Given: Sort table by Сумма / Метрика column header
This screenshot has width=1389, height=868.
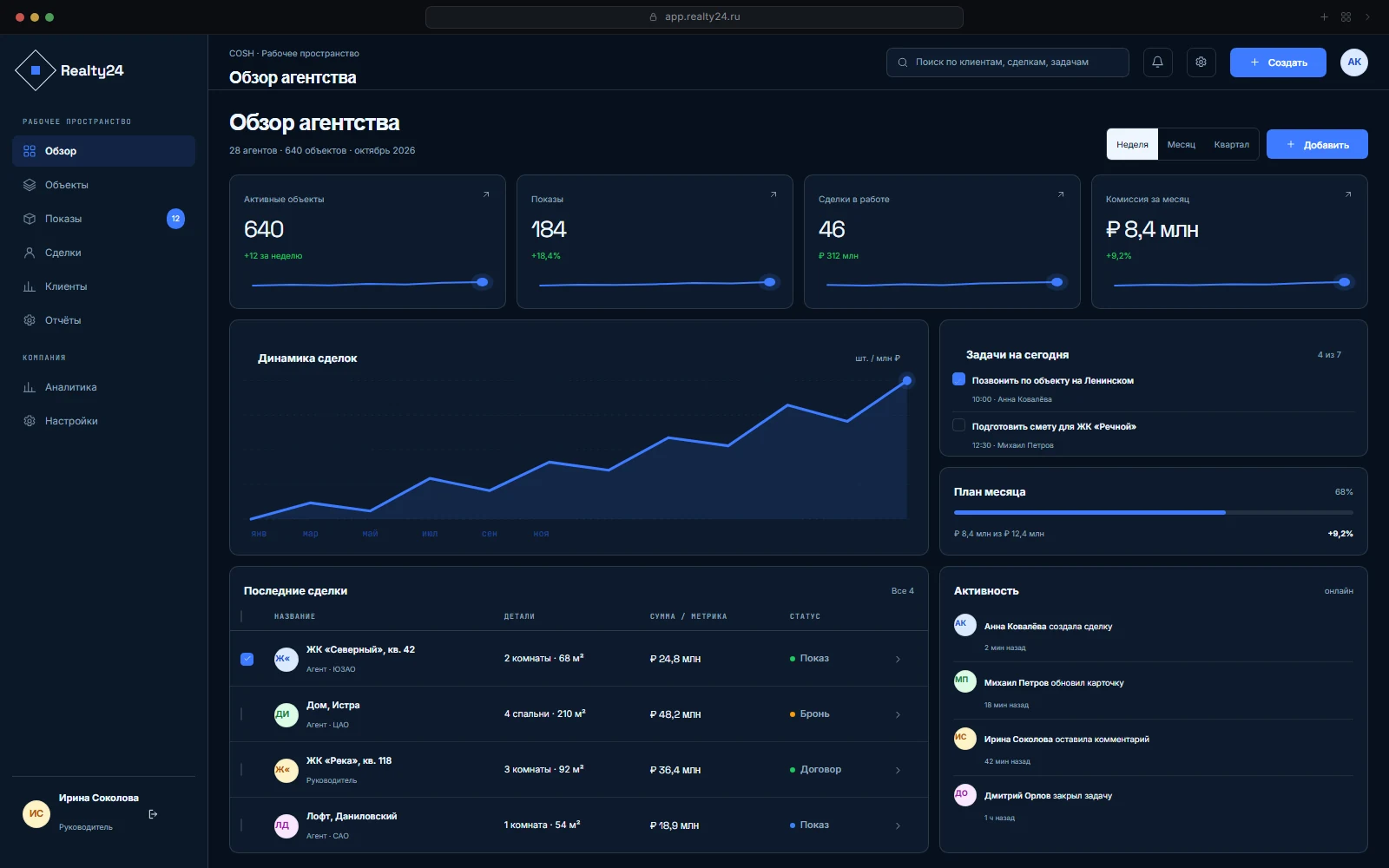Looking at the screenshot, I should tap(688, 616).
